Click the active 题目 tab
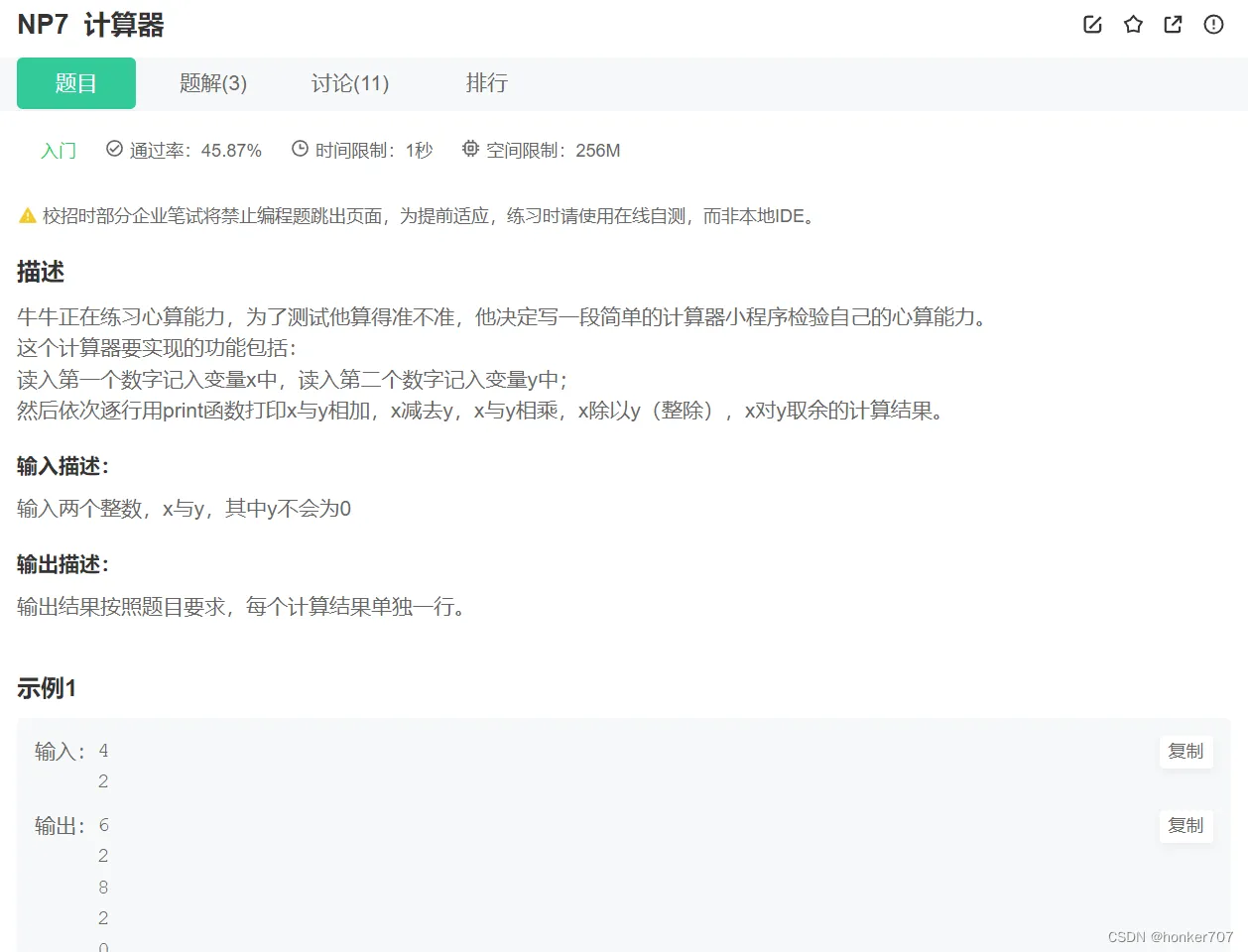 [75, 83]
